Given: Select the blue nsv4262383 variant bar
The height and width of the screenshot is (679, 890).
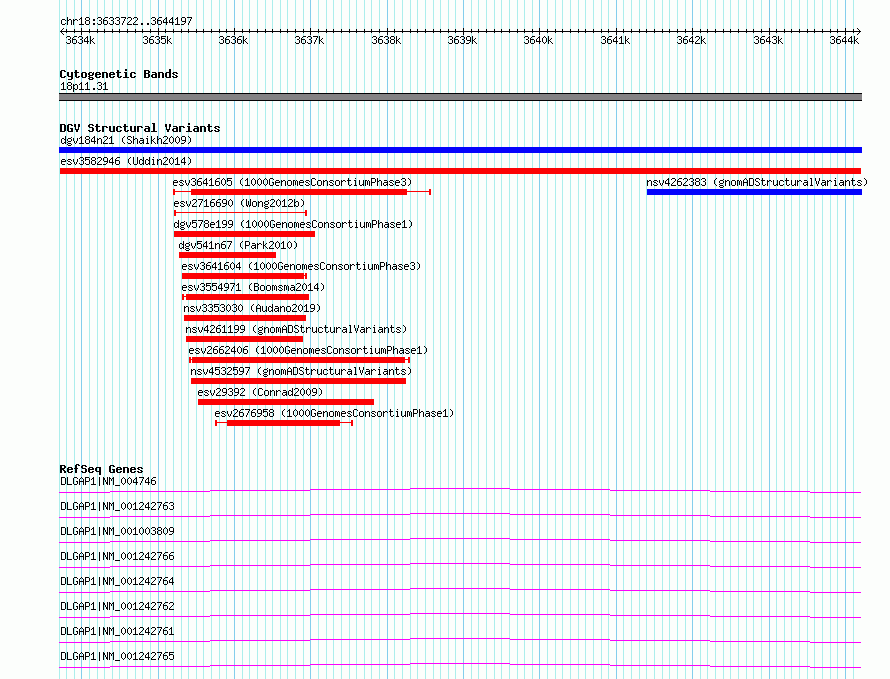Looking at the screenshot, I should 754,192.
